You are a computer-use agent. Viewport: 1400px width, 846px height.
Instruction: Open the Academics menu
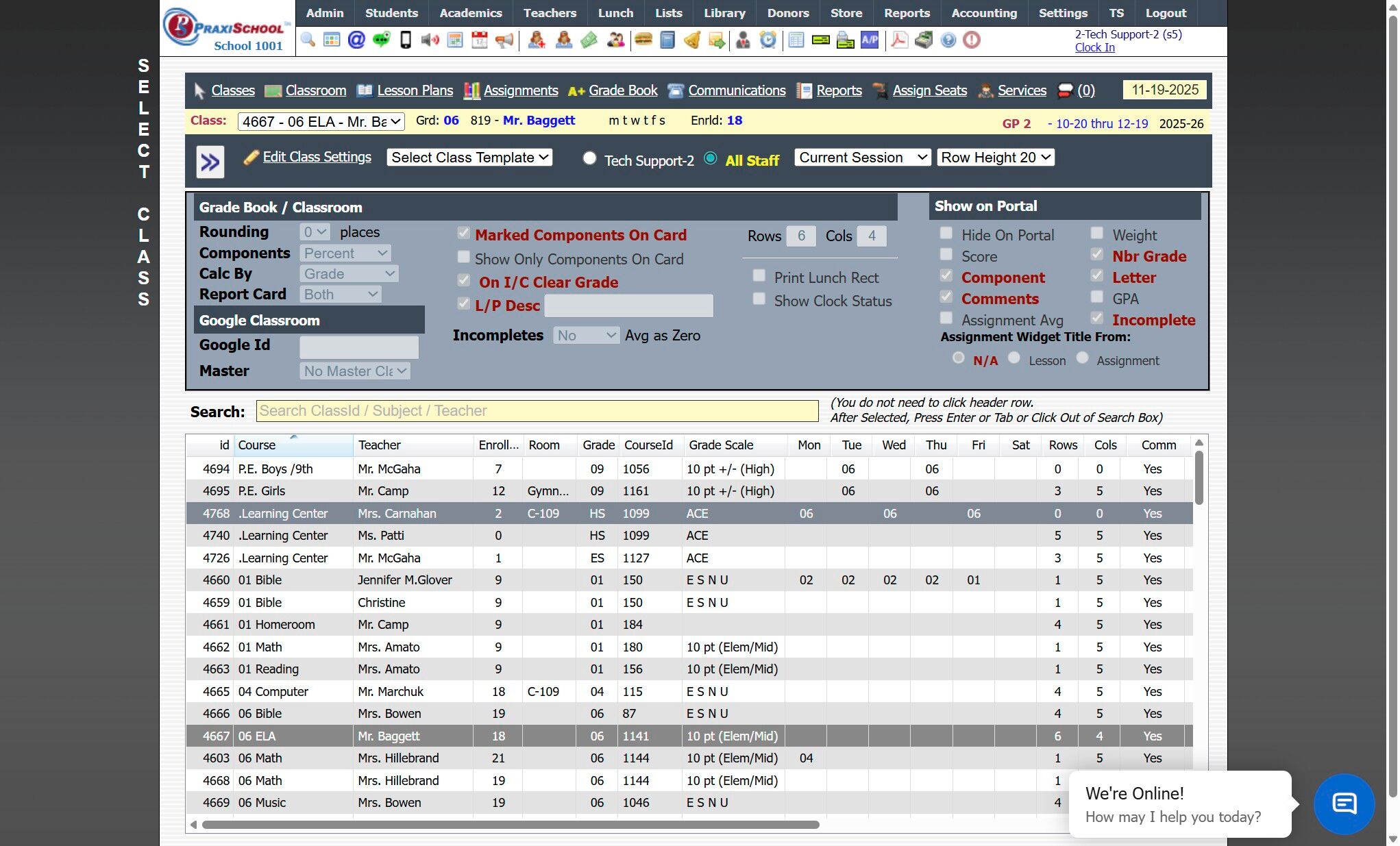pos(470,13)
